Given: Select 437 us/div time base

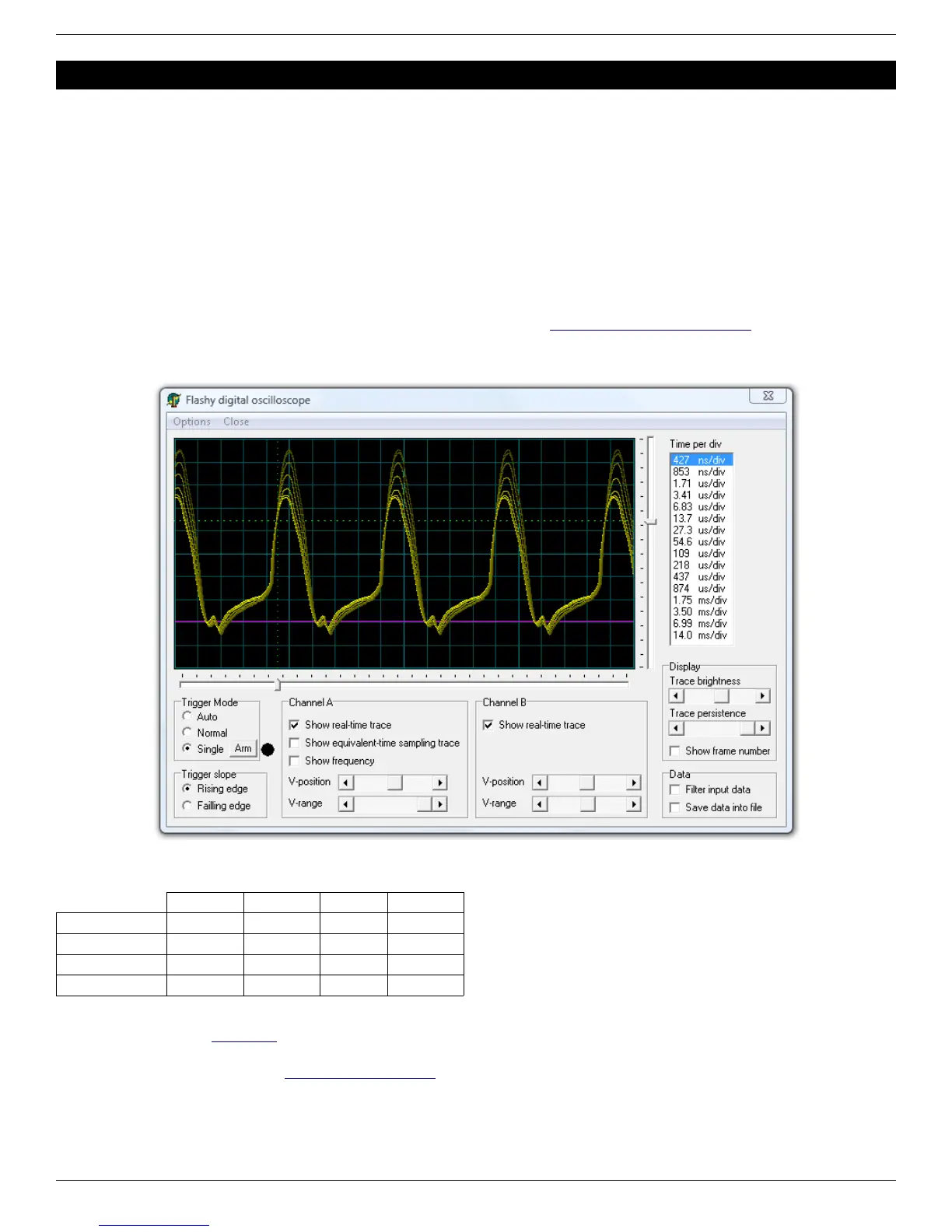Looking at the screenshot, I should [x=702, y=576].
